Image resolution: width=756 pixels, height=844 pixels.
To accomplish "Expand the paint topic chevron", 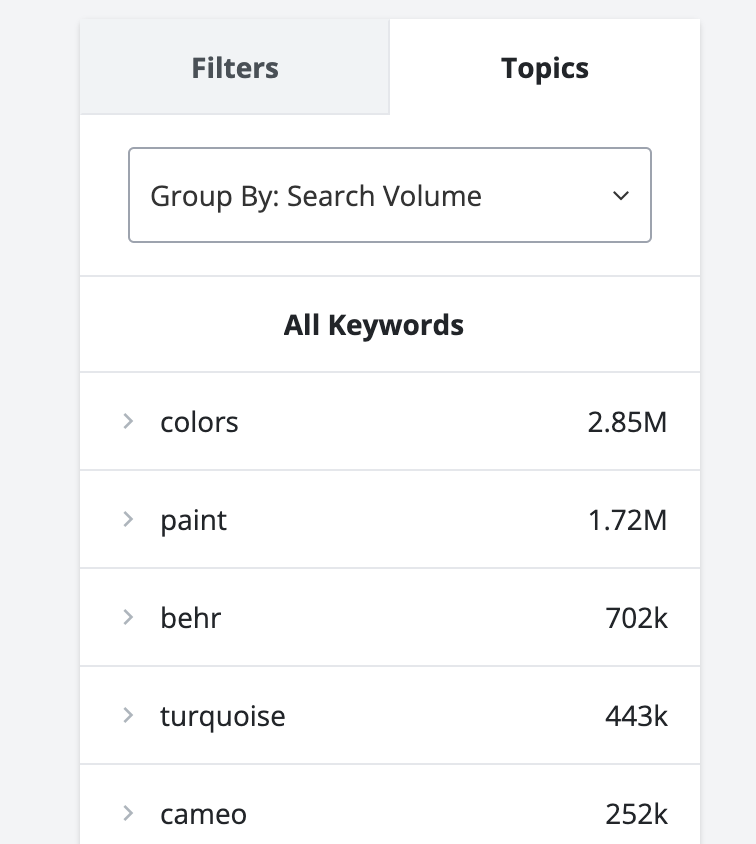I will (x=128, y=520).
